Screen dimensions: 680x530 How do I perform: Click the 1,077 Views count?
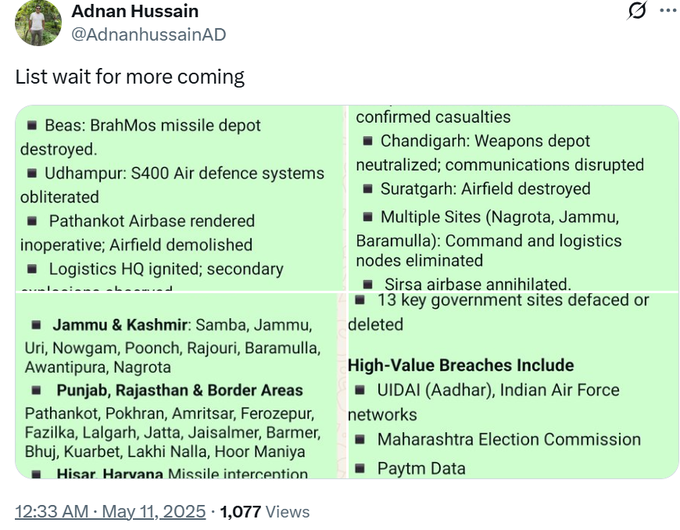tap(265, 511)
